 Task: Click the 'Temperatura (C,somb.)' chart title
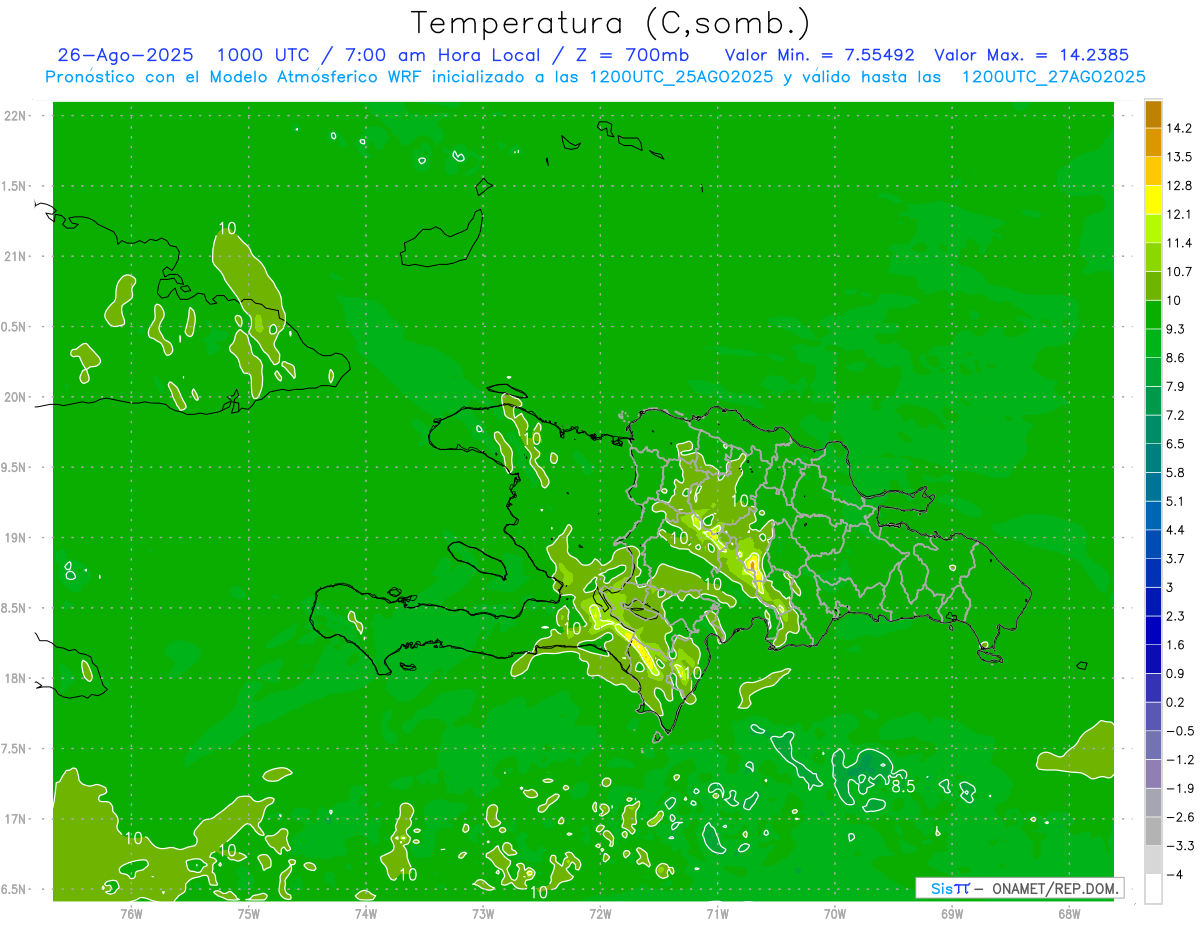tap(611, 23)
